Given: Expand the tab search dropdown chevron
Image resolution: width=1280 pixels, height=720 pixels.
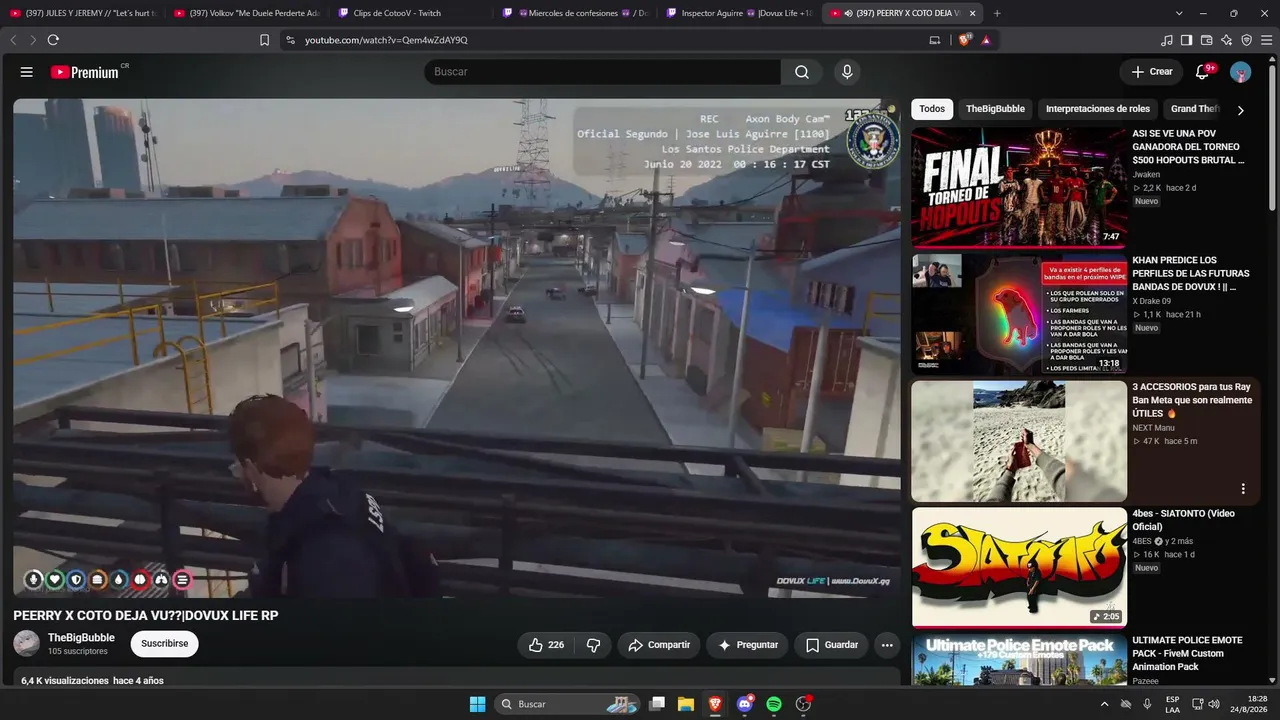Looking at the screenshot, I should (1179, 13).
